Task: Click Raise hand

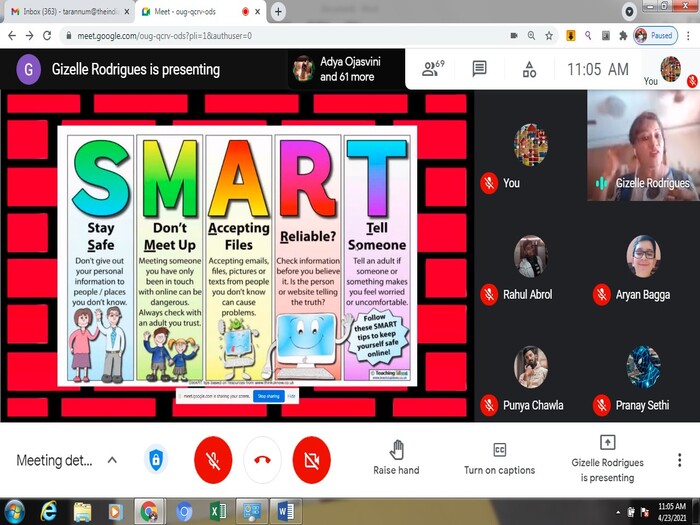Action: (396, 457)
